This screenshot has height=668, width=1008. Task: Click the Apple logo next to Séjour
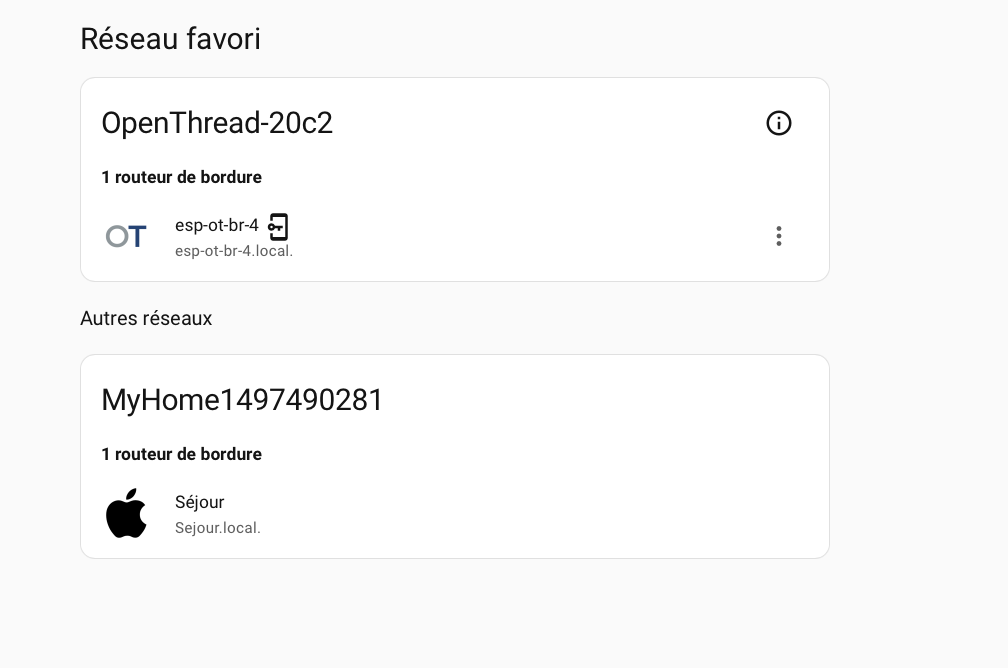pos(126,513)
